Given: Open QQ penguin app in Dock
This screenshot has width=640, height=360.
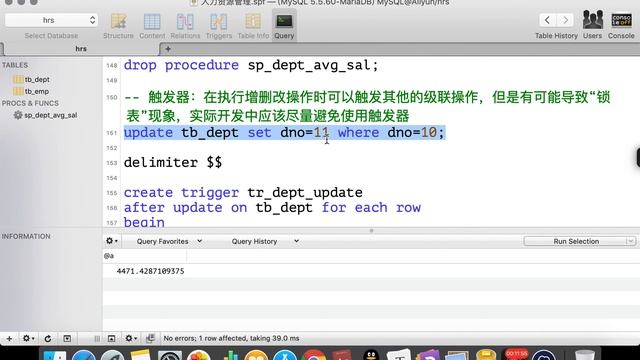Looking at the screenshot, I should click(371, 355).
